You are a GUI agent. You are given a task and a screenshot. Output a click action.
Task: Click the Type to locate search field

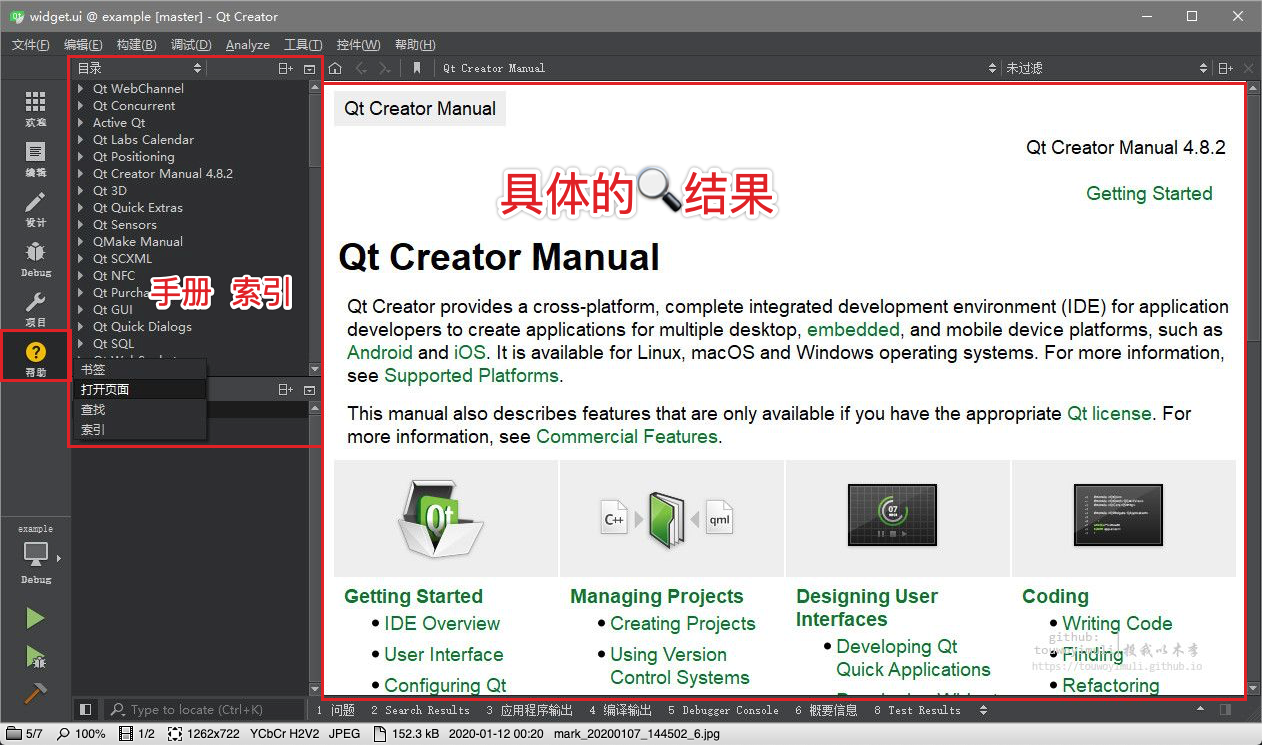[x=203, y=710]
